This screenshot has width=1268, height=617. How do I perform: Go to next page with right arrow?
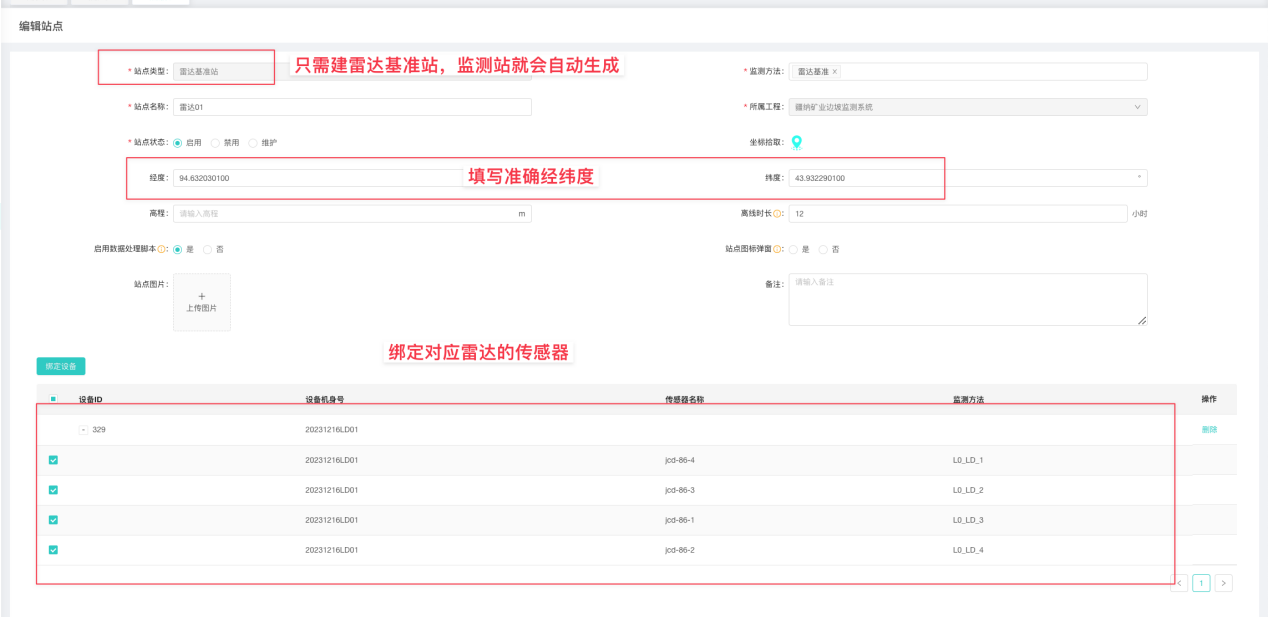[x=1224, y=583]
